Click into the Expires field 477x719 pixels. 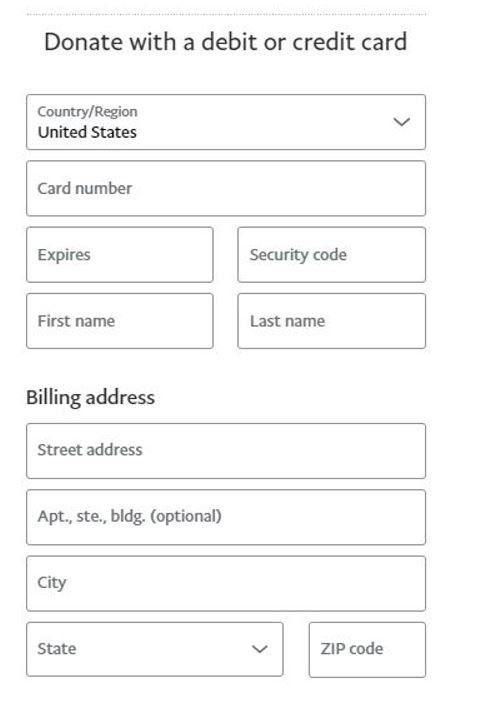point(120,254)
